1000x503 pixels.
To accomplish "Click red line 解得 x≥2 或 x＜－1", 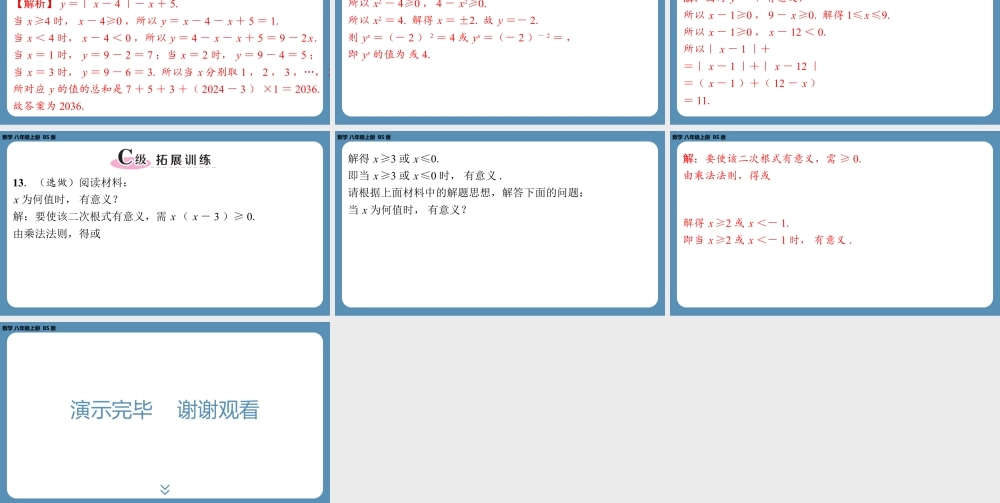I will coord(736,223).
